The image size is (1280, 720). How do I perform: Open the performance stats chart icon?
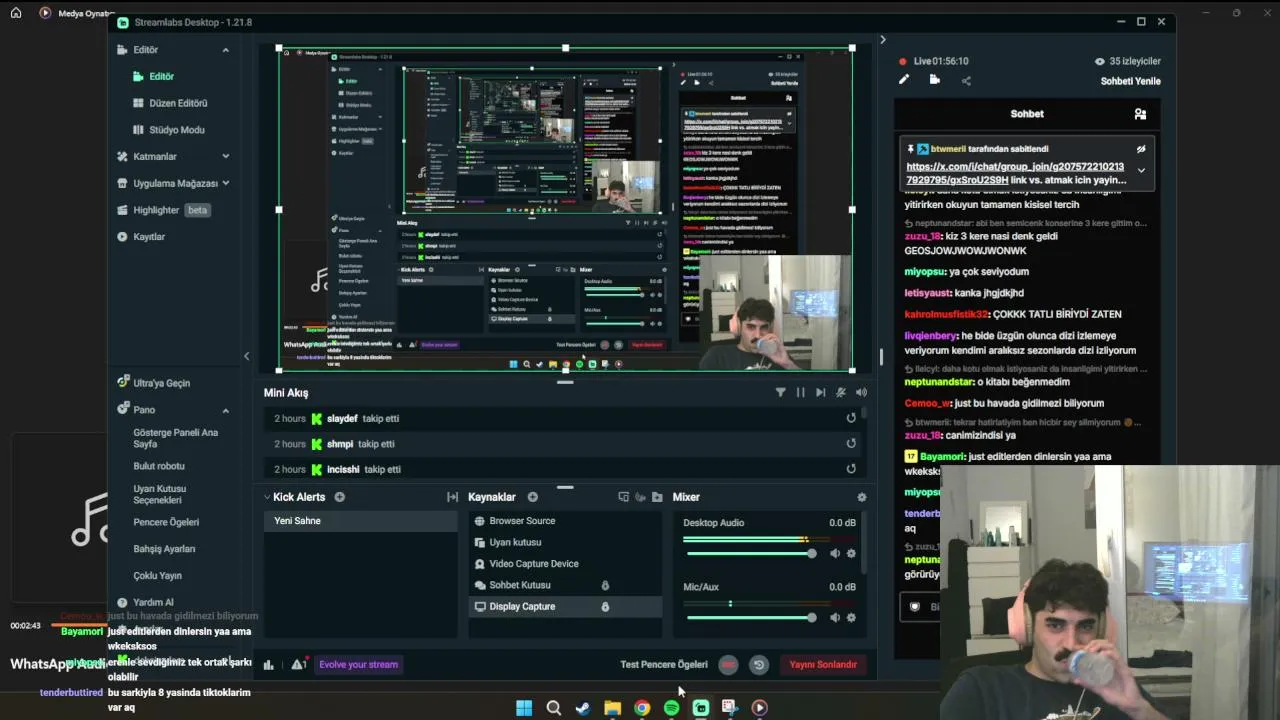click(x=268, y=665)
